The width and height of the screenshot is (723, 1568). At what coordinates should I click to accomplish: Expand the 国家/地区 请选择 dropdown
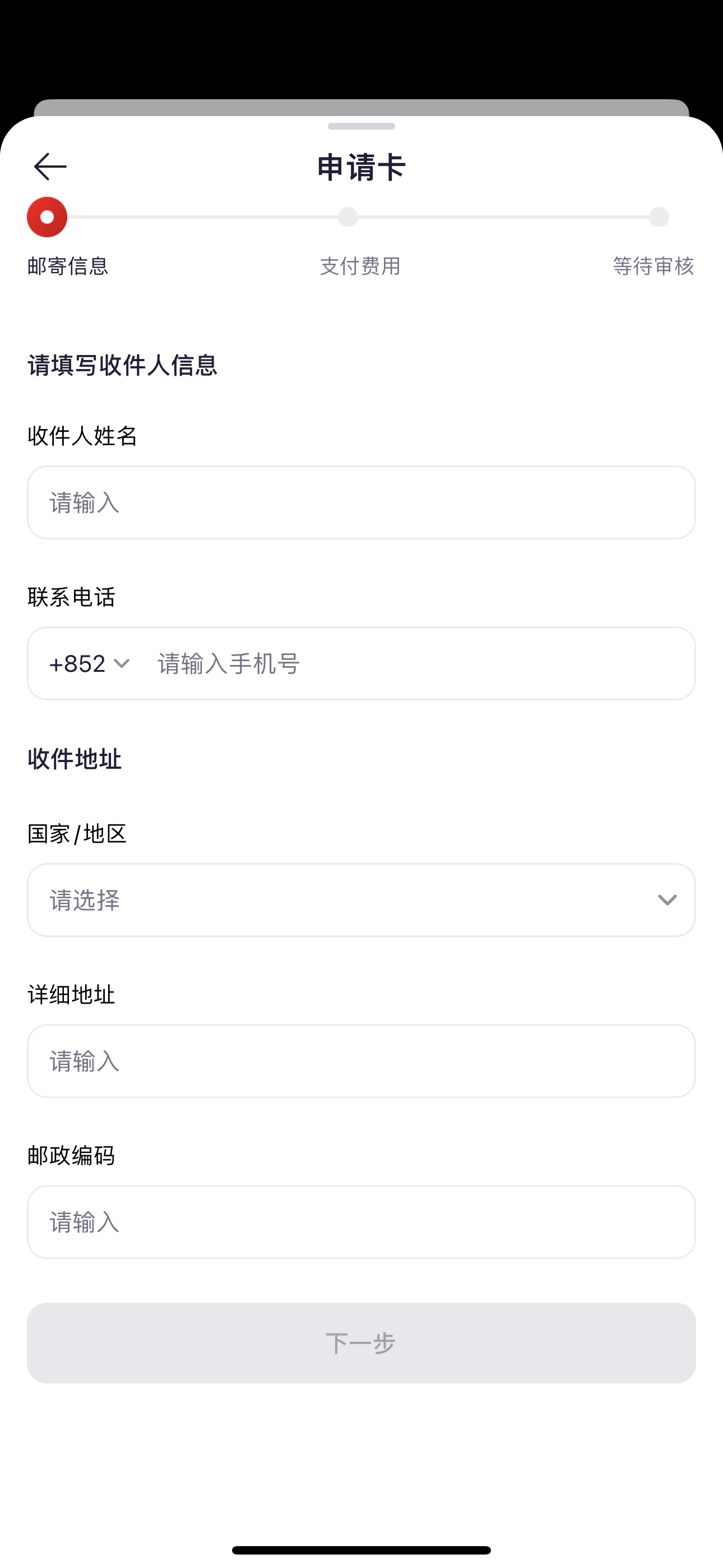click(x=361, y=900)
